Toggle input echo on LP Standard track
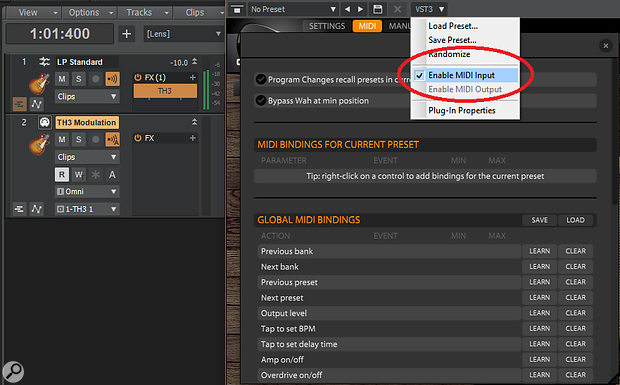620x385 pixels. pos(112,79)
